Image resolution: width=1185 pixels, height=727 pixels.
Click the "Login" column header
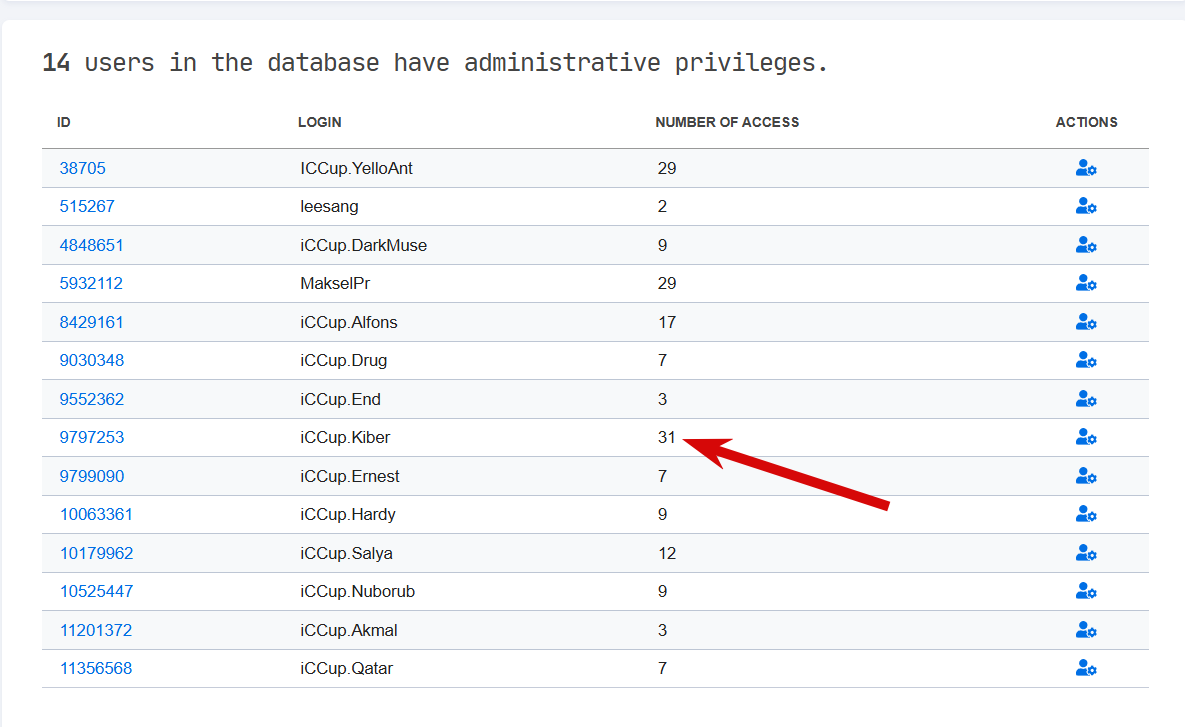click(x=319, y=122)
